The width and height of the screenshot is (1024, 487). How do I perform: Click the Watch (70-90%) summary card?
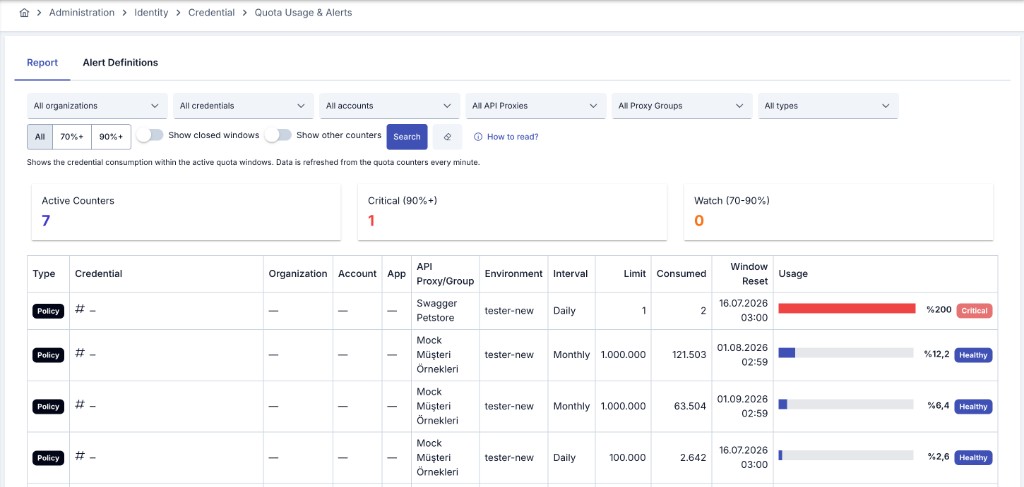click(839, 212)
